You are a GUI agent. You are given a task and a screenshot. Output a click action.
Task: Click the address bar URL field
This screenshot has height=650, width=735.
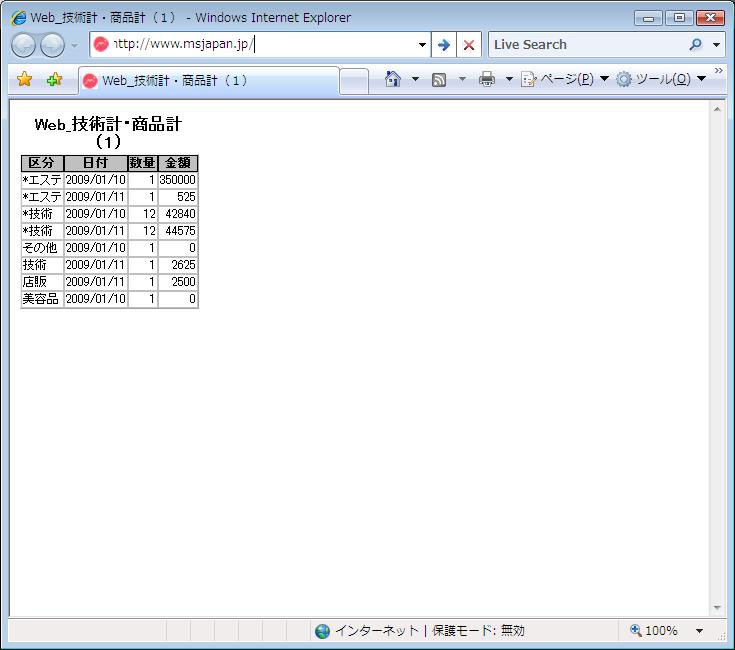tap(260, 45)
